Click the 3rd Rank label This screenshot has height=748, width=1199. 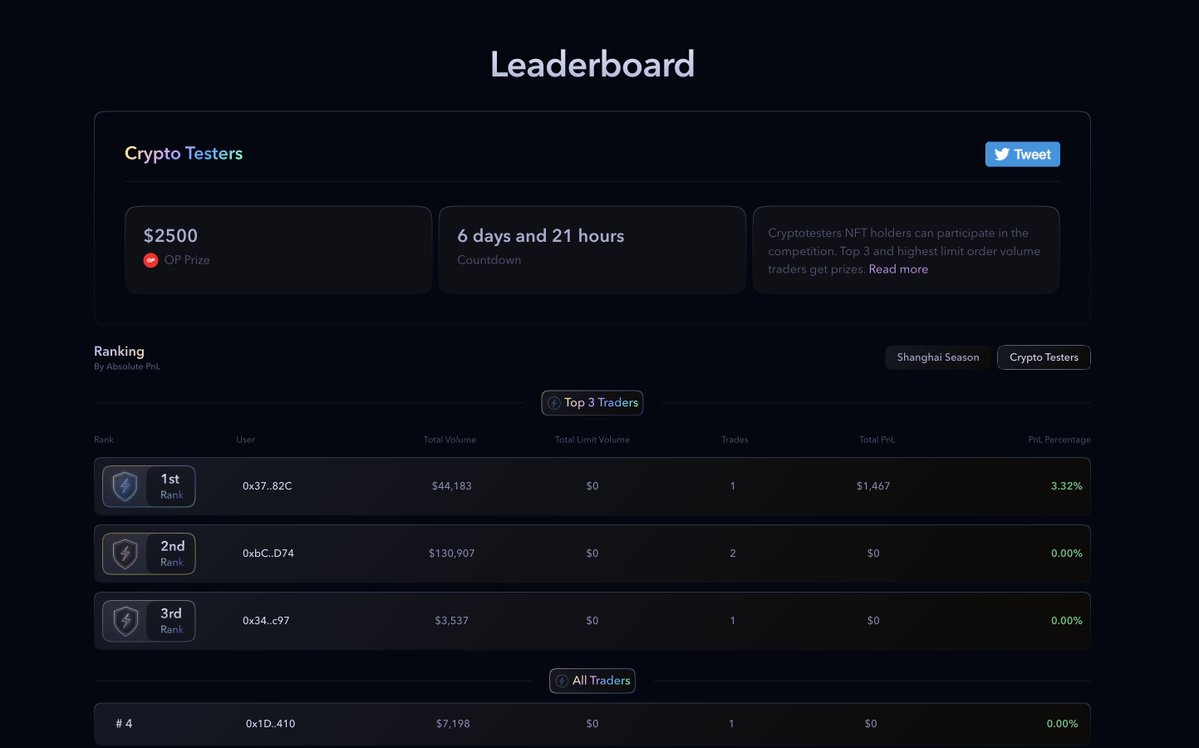coord(171,621)
